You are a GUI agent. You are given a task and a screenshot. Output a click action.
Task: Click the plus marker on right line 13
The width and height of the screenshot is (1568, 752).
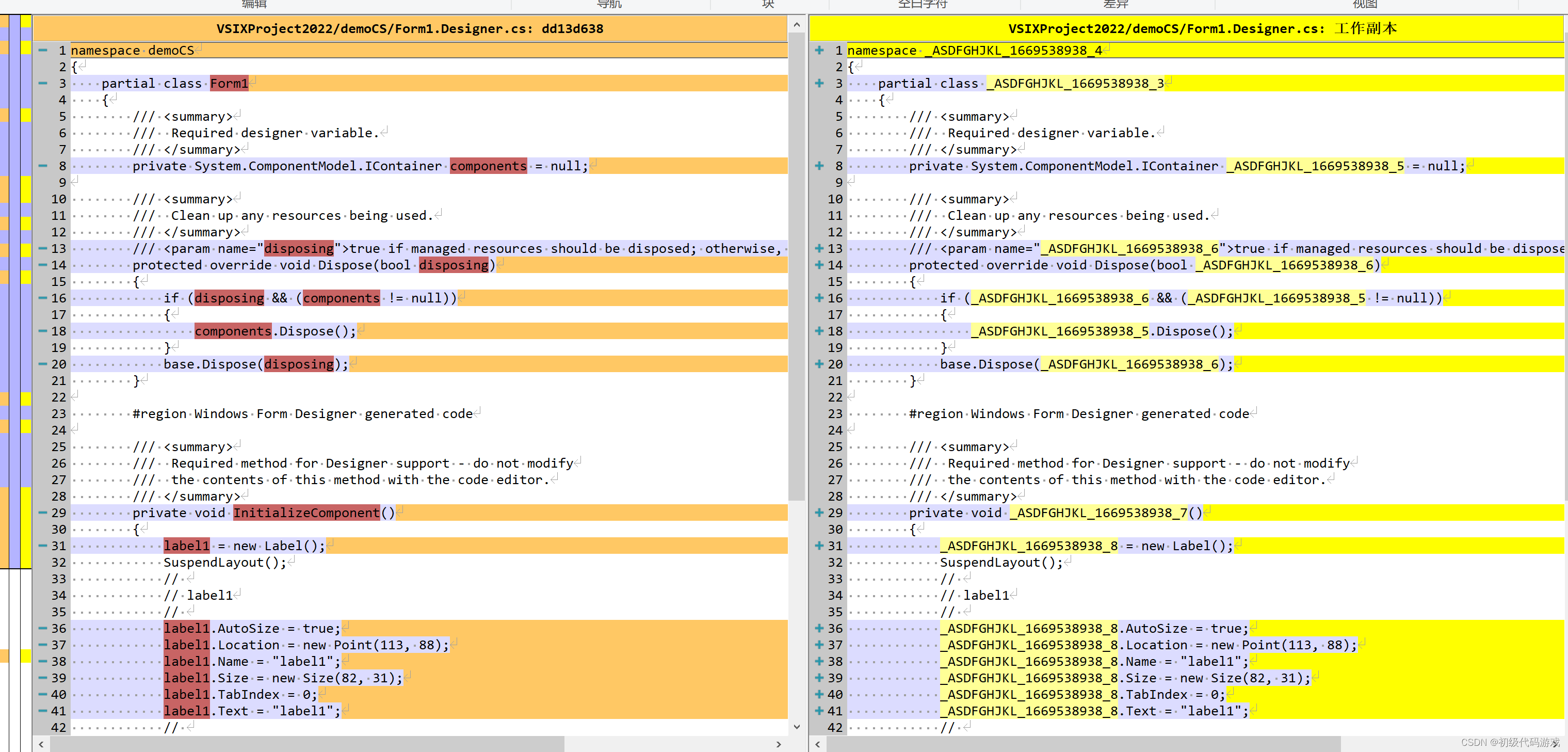click(819, 248)
